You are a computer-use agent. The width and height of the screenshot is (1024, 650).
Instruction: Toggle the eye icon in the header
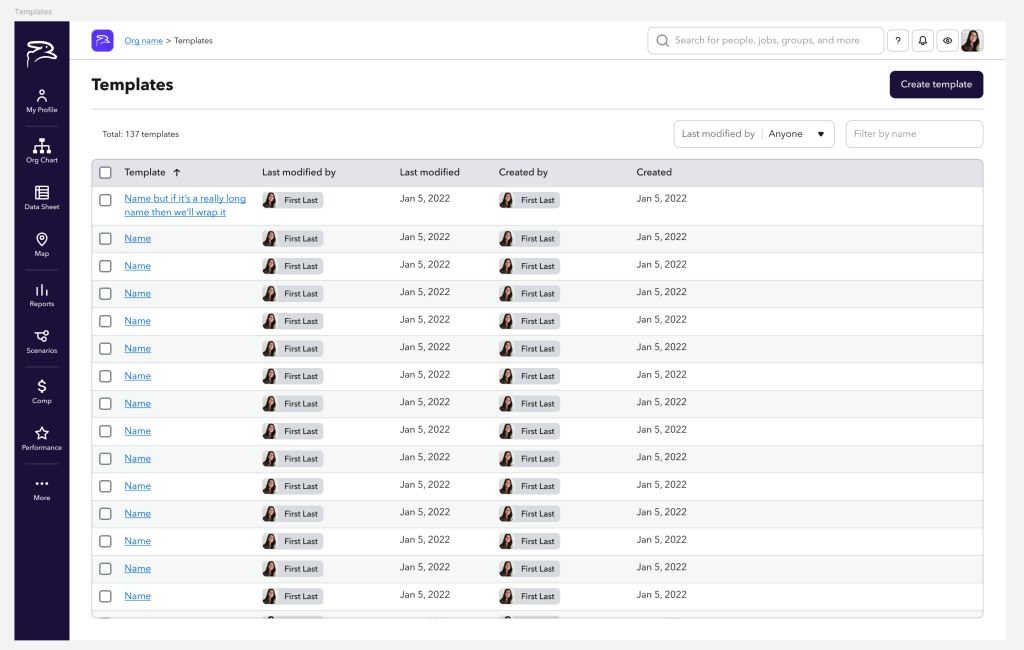tap(947, 40)
